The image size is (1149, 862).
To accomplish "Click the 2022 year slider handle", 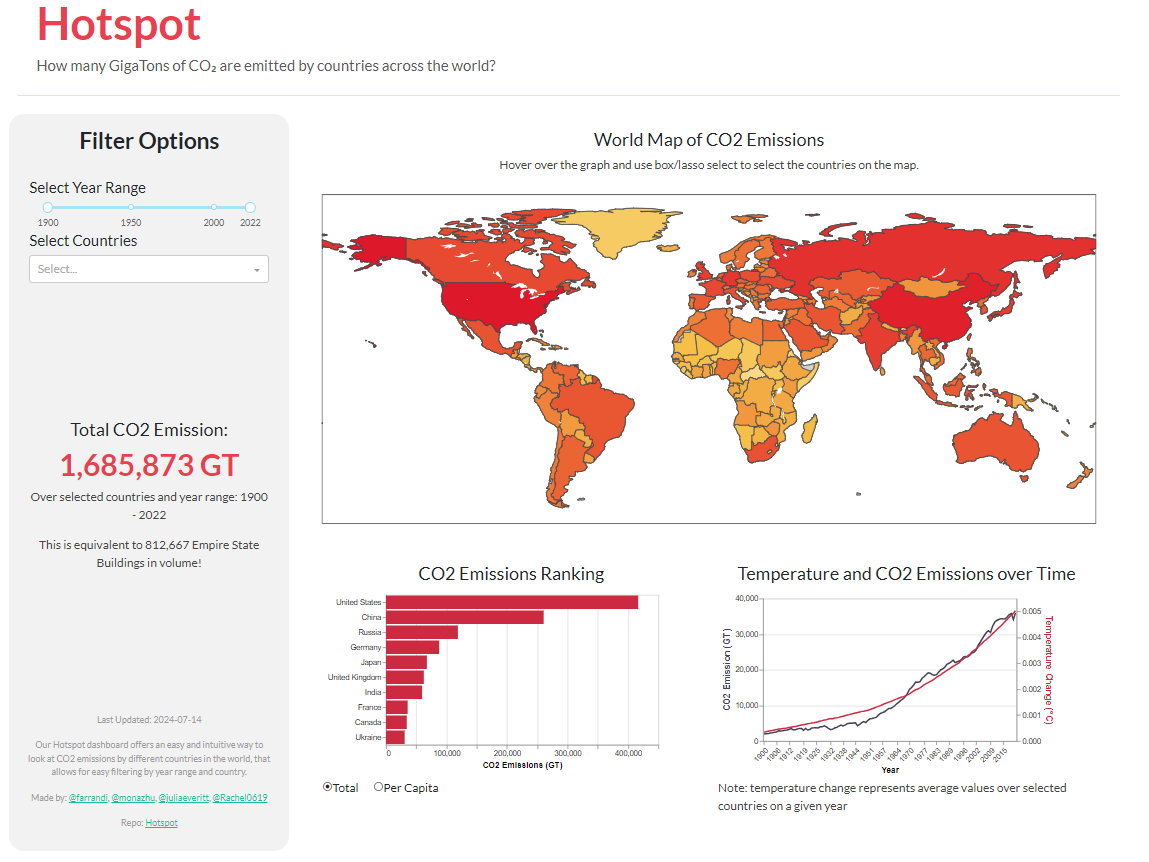I will (x=250, y=208).
